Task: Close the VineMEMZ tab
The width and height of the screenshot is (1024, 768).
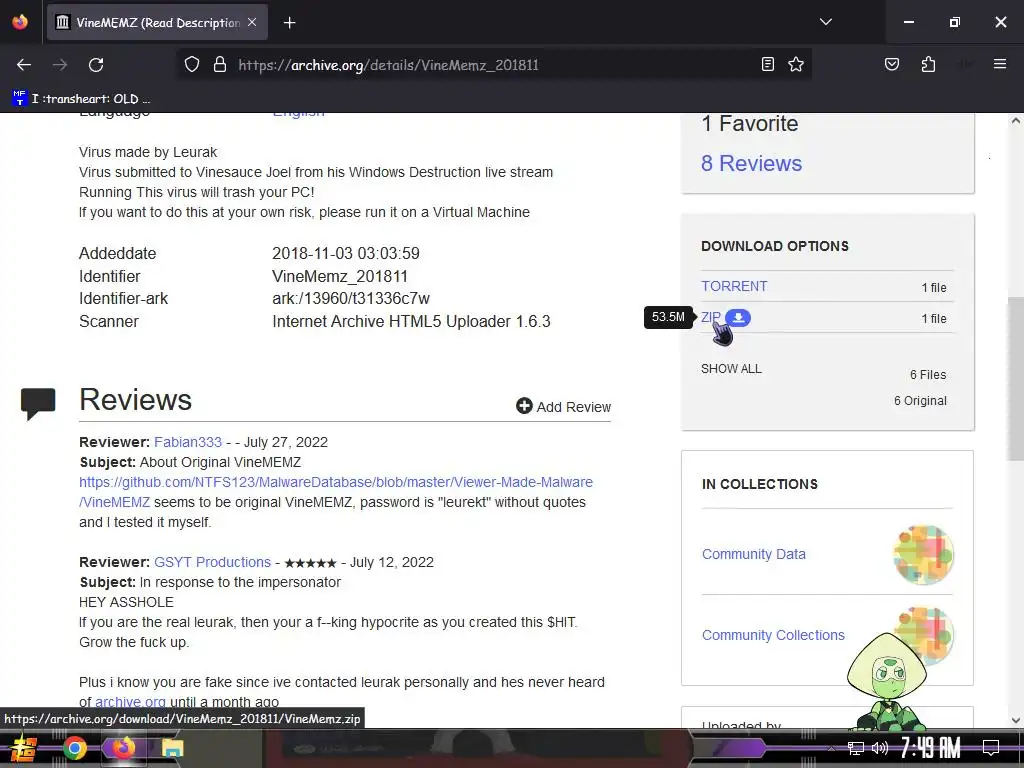Action: (252, 22)
